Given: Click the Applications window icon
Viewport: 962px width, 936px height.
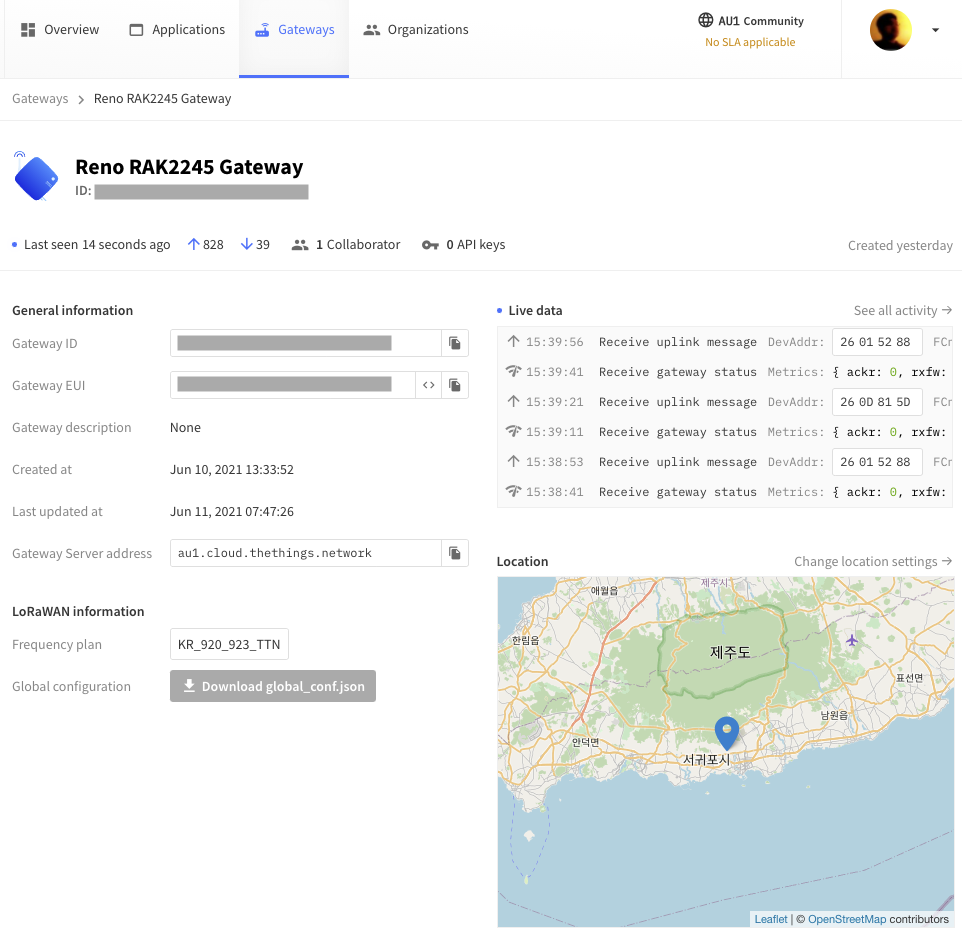Looking at the screenshot, I should (136, 29).
